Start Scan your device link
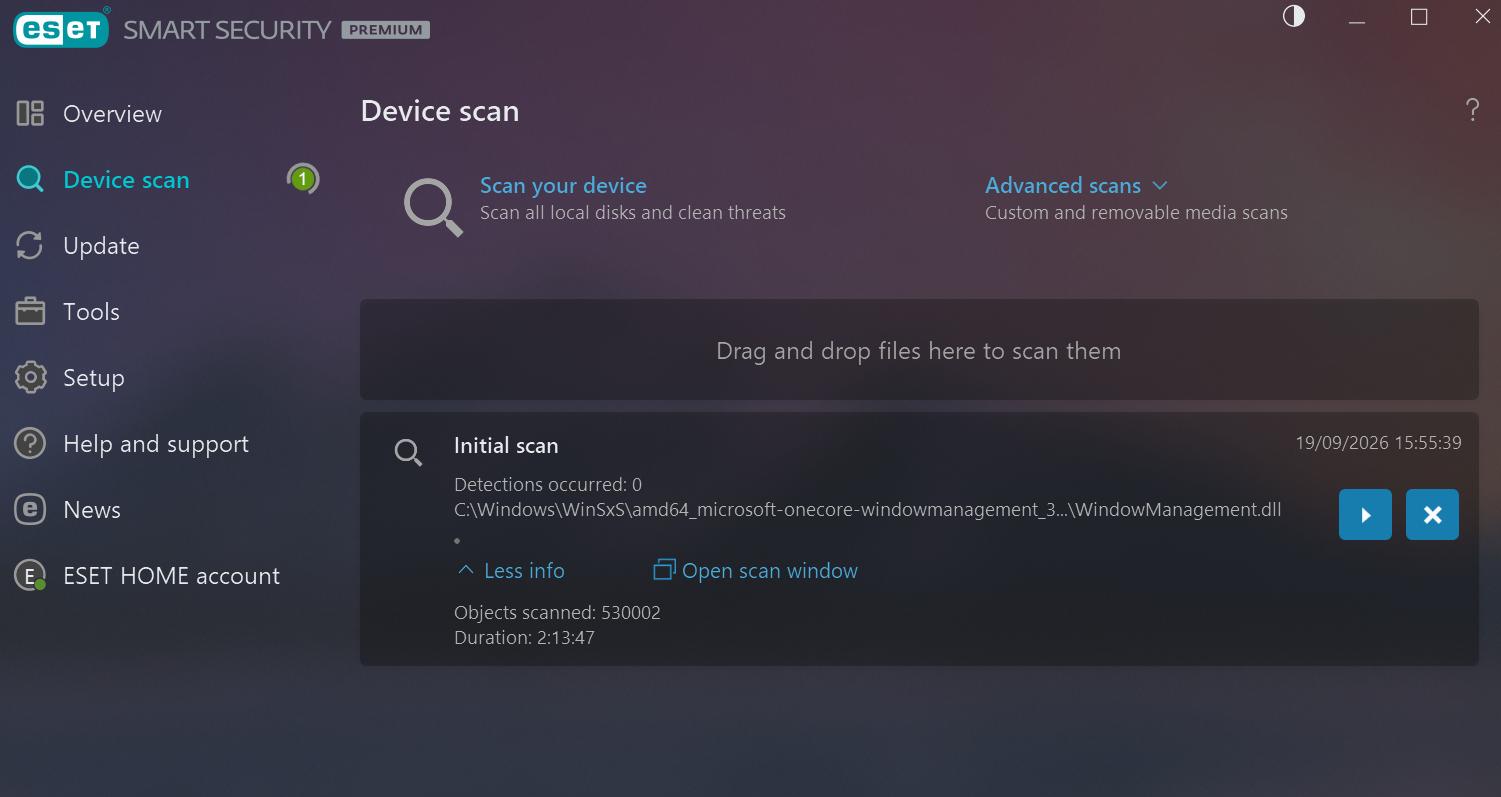 click(x=563, y=186)
